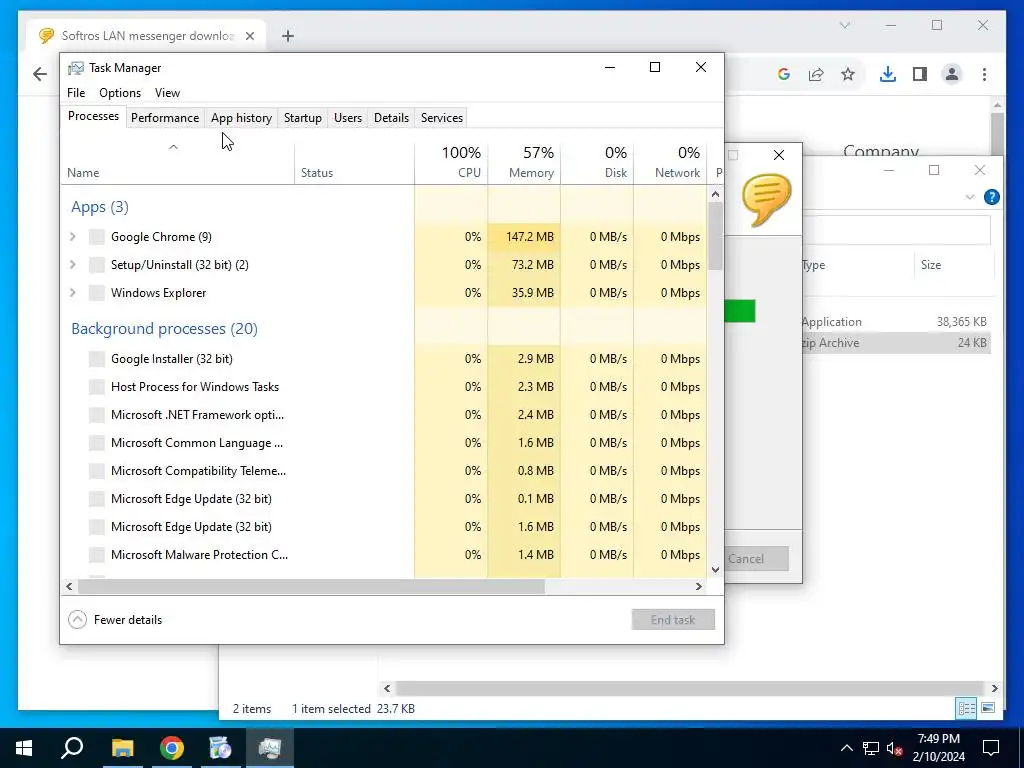The height and width of the screenshot is (768, 1024).
Task: Open the Chrome three-dot menu
Action: coord(984,74)
